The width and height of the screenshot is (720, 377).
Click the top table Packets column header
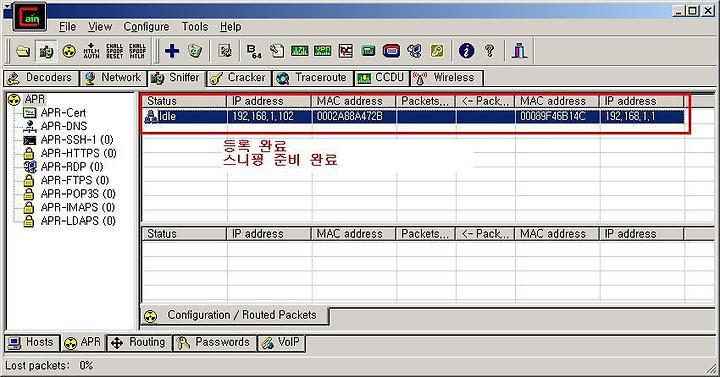425,101
